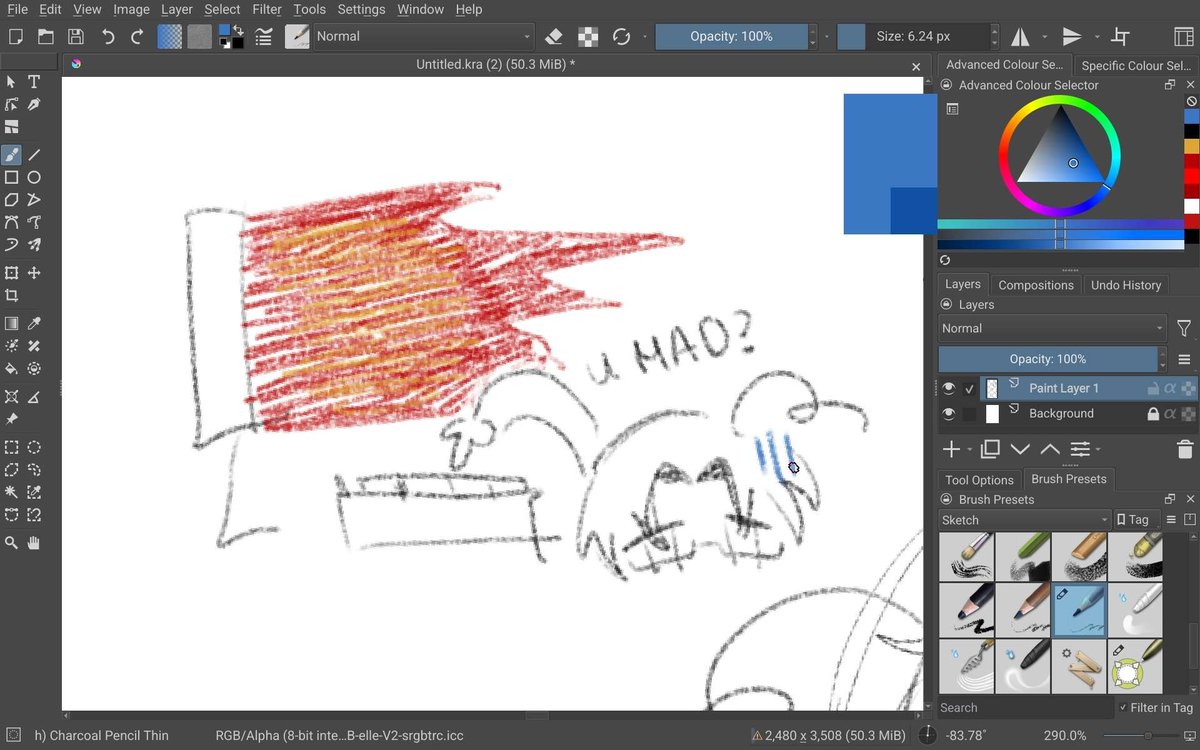Image resolution: width=1200 pixels, height=750 pixels.
Task: Click the brush presets Search field
Action: (x=1025, y=708)
